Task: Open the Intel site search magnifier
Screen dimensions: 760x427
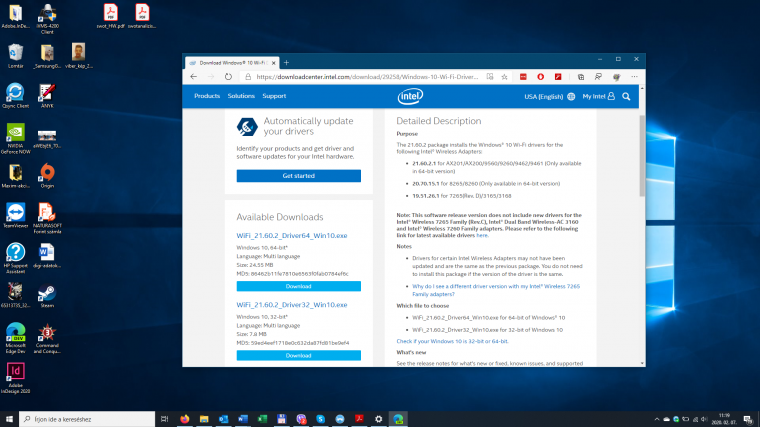Action: point(626,96)
